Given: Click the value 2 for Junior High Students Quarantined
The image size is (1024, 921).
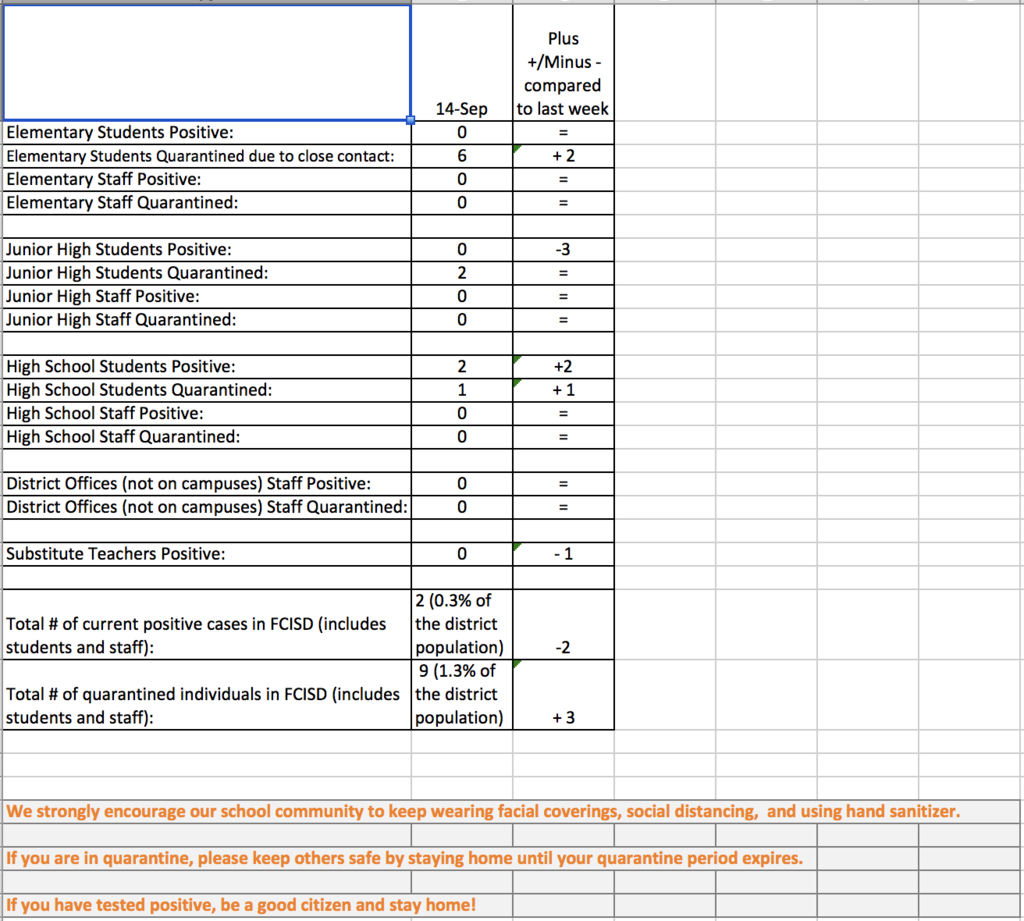Looking at the screenshot, I should tap(462, 273).
